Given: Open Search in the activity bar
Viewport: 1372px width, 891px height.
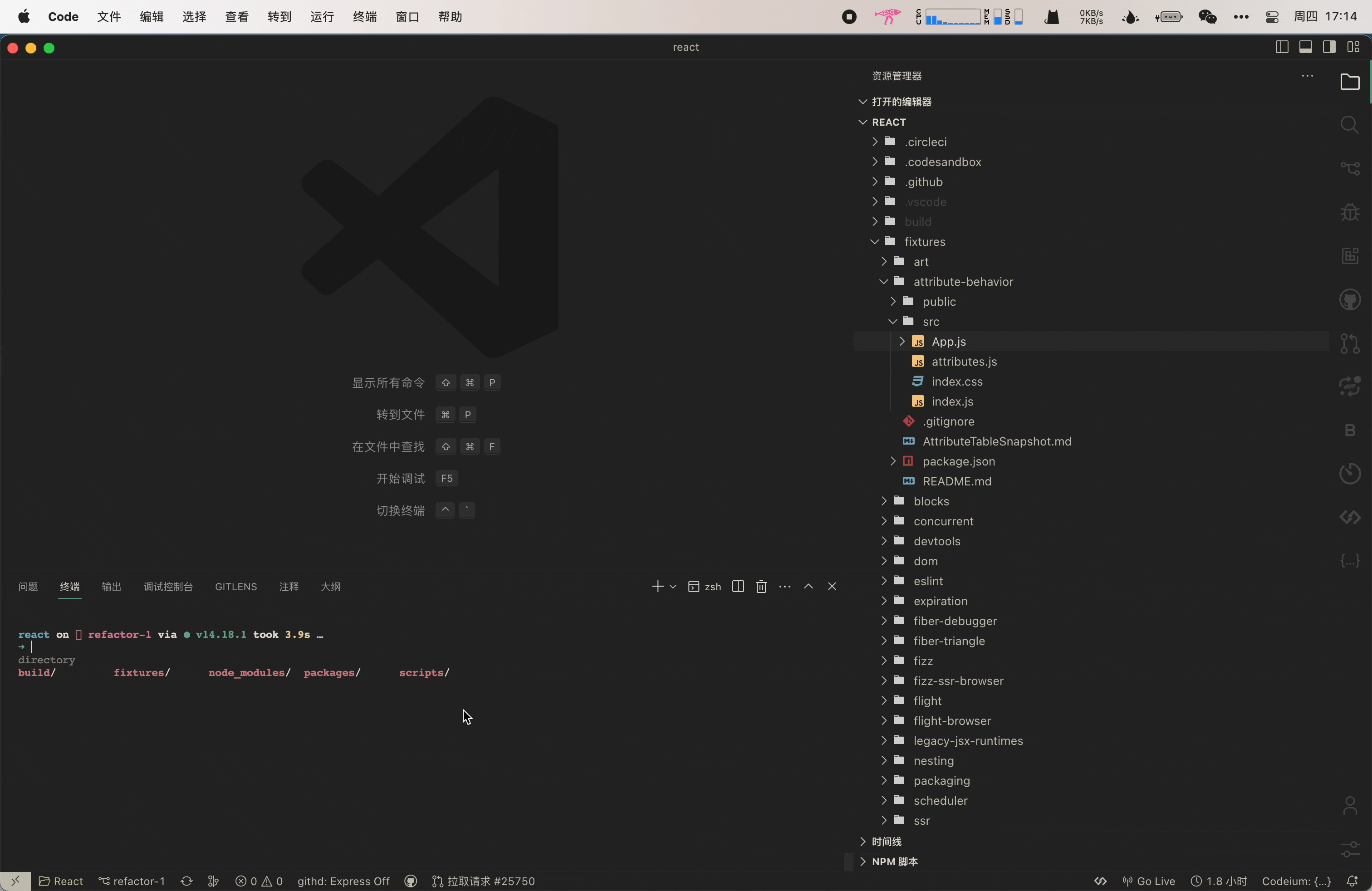Looking at the screenshot, I should (x=1349, y=125).
